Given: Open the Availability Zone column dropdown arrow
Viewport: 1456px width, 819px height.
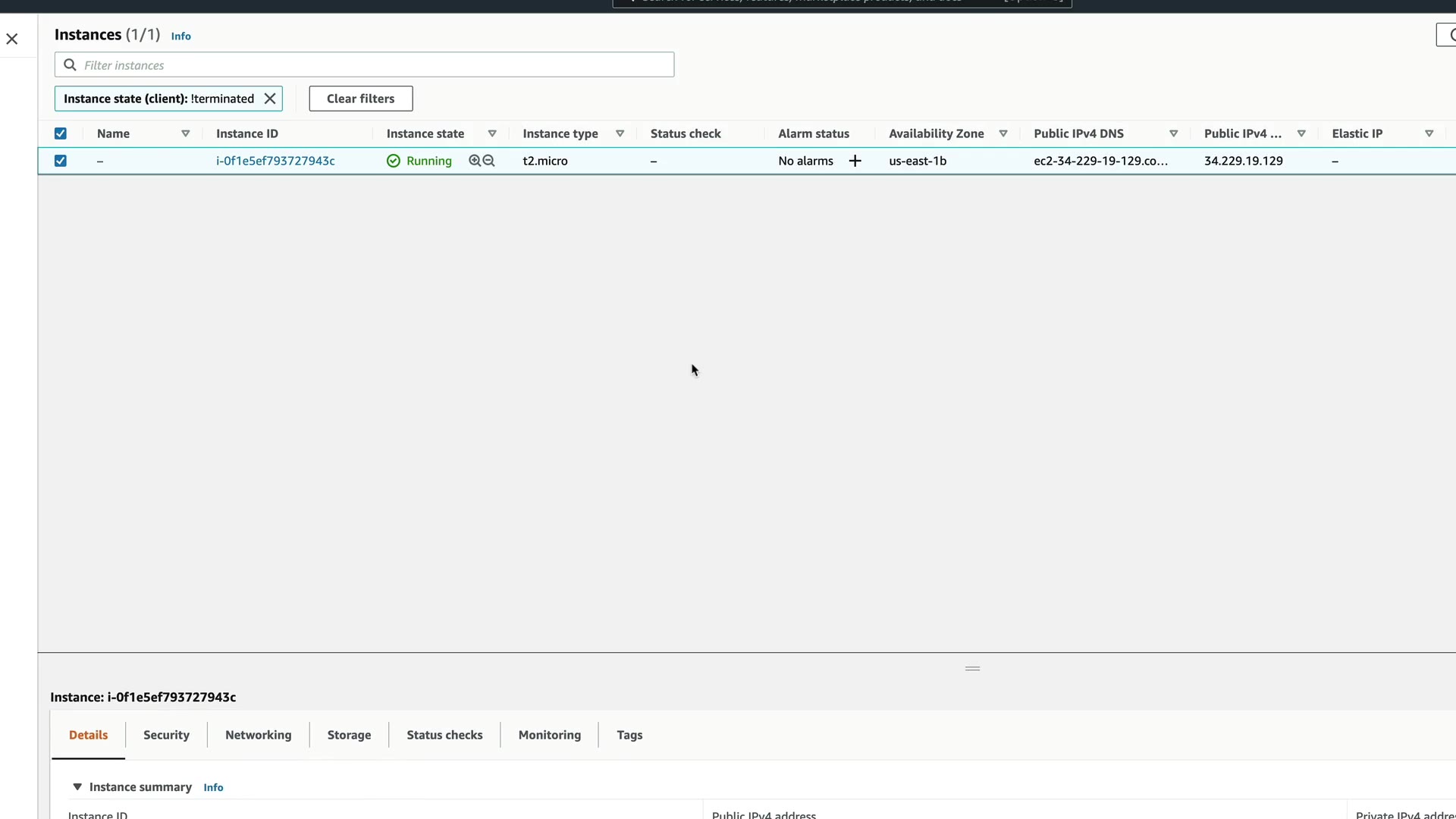Looking at the screenshot, I should pos(1003,133).
